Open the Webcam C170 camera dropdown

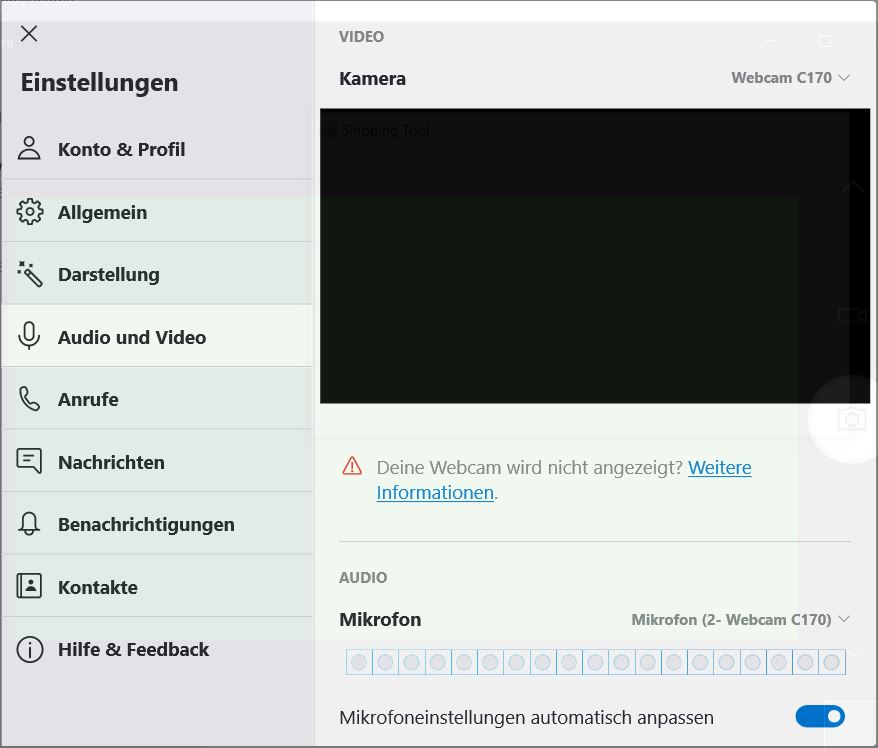790,76
